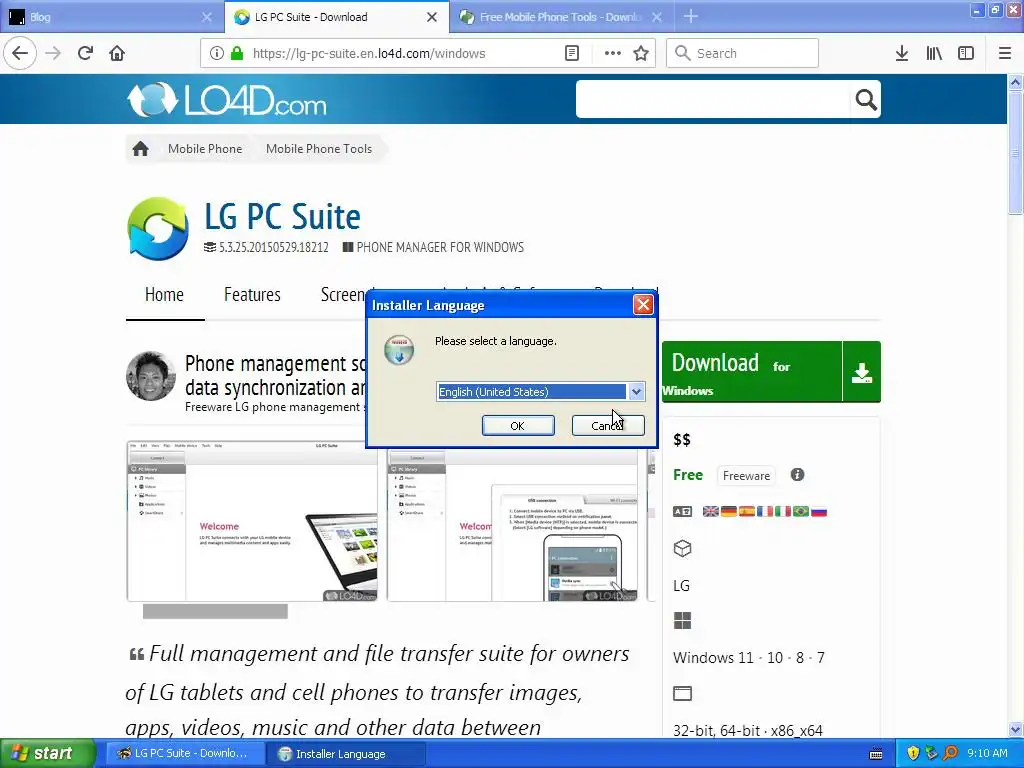Screen dimensions: 1024x768
Task: Click the Windows logo platform icon
Action: click(682, 620)
